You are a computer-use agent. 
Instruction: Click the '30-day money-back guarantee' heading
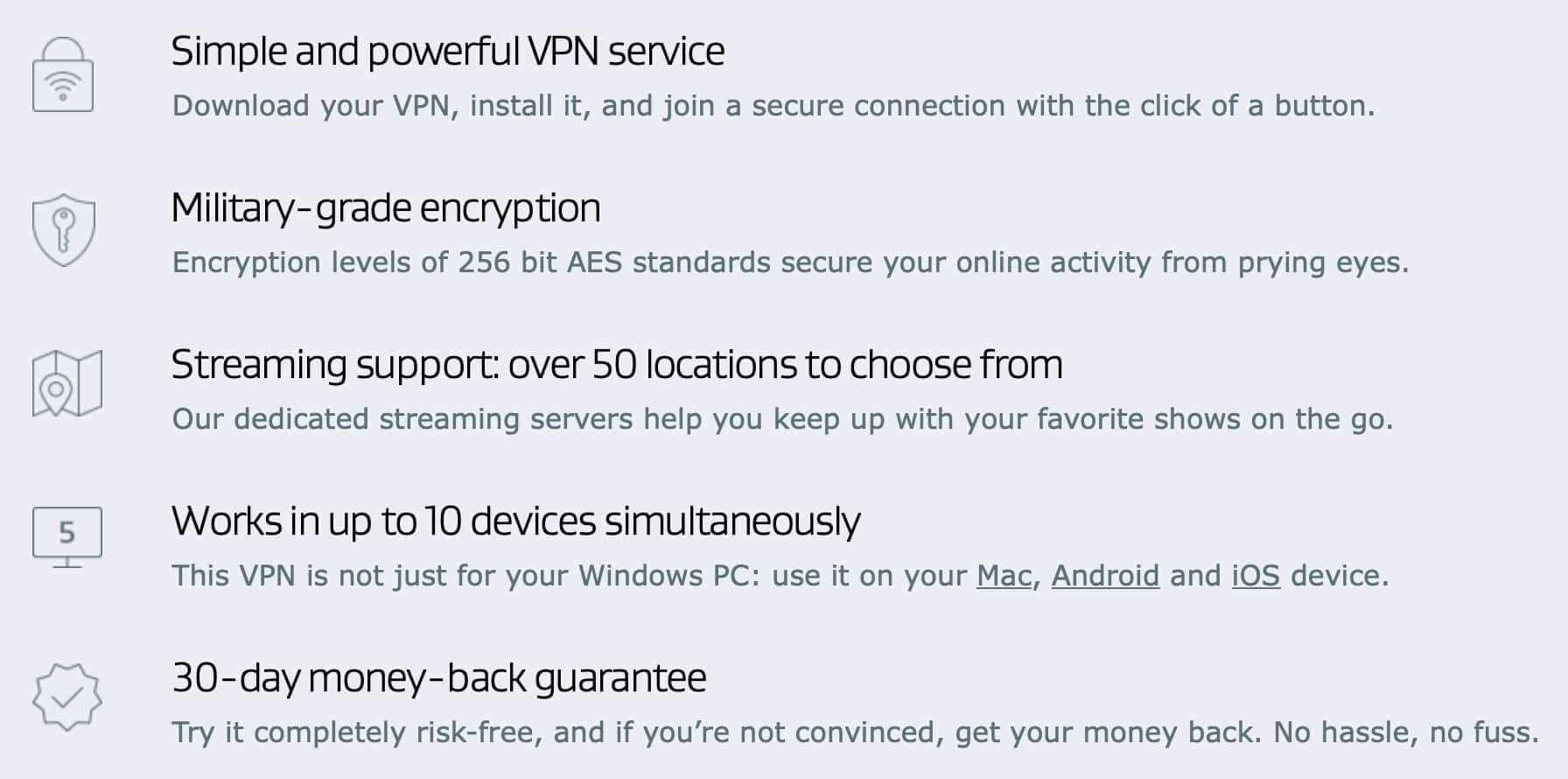439,678
